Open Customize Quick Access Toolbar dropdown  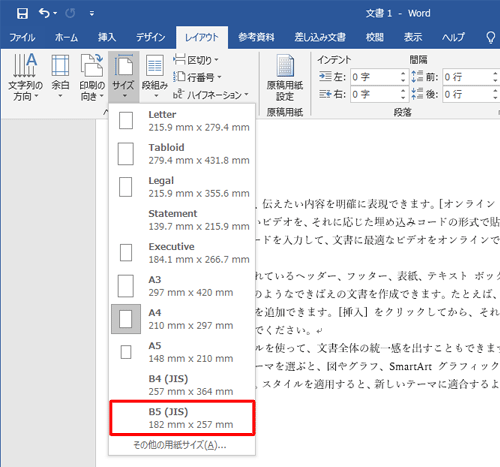tap(92, 13)
